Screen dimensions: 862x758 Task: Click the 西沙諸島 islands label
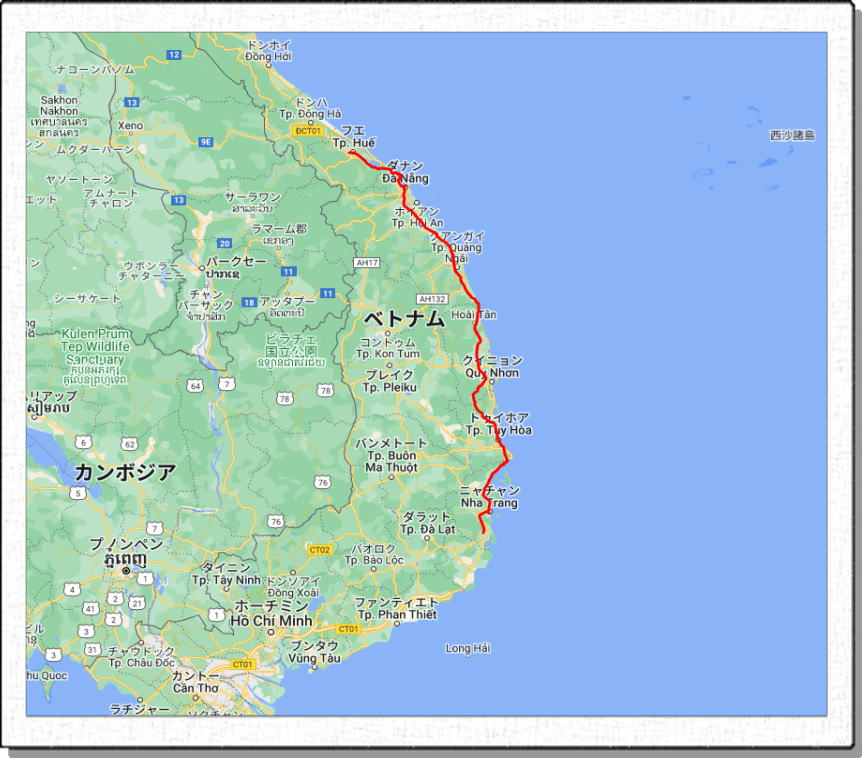click(792, 135)
